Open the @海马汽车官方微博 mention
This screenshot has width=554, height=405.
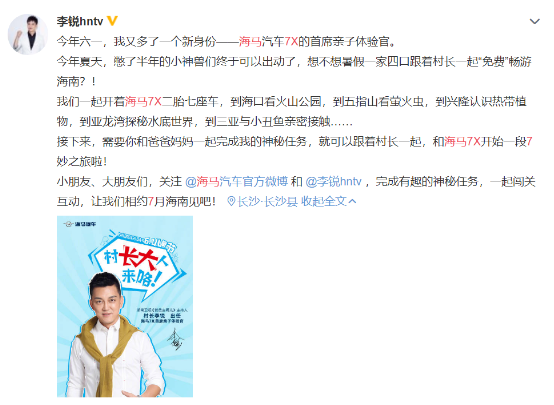click(236, 182)
